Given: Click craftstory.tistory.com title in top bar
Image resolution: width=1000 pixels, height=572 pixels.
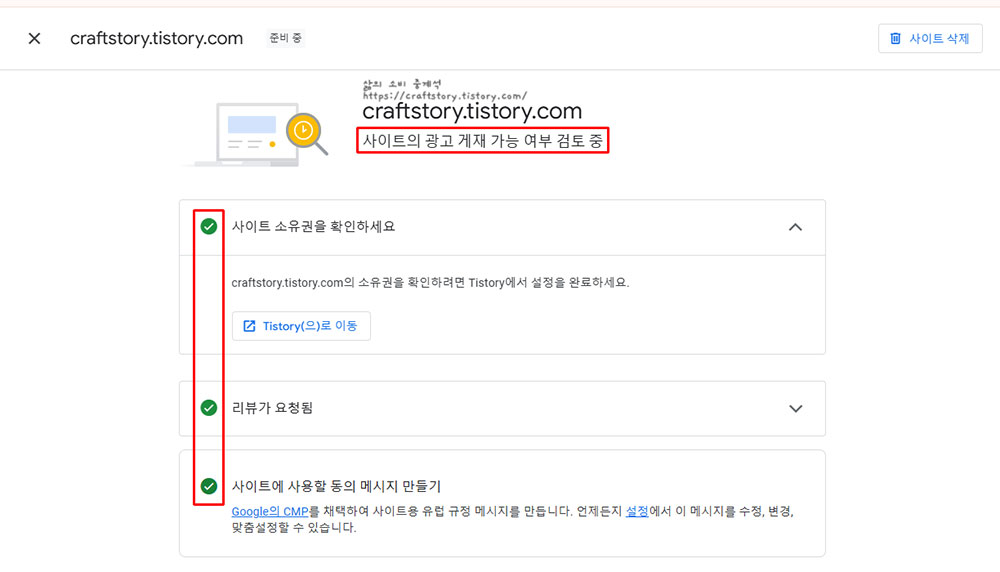Looking at the screenshot, I should point(156,38).
